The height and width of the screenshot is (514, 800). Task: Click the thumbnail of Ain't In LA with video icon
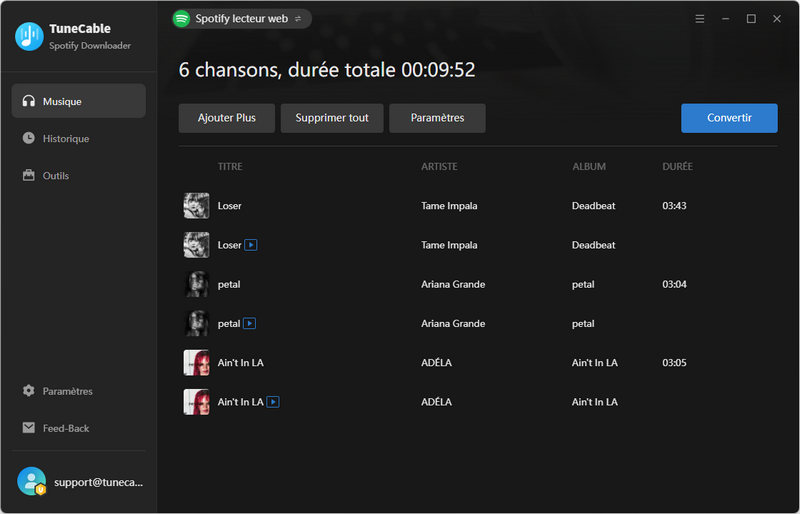196,402
